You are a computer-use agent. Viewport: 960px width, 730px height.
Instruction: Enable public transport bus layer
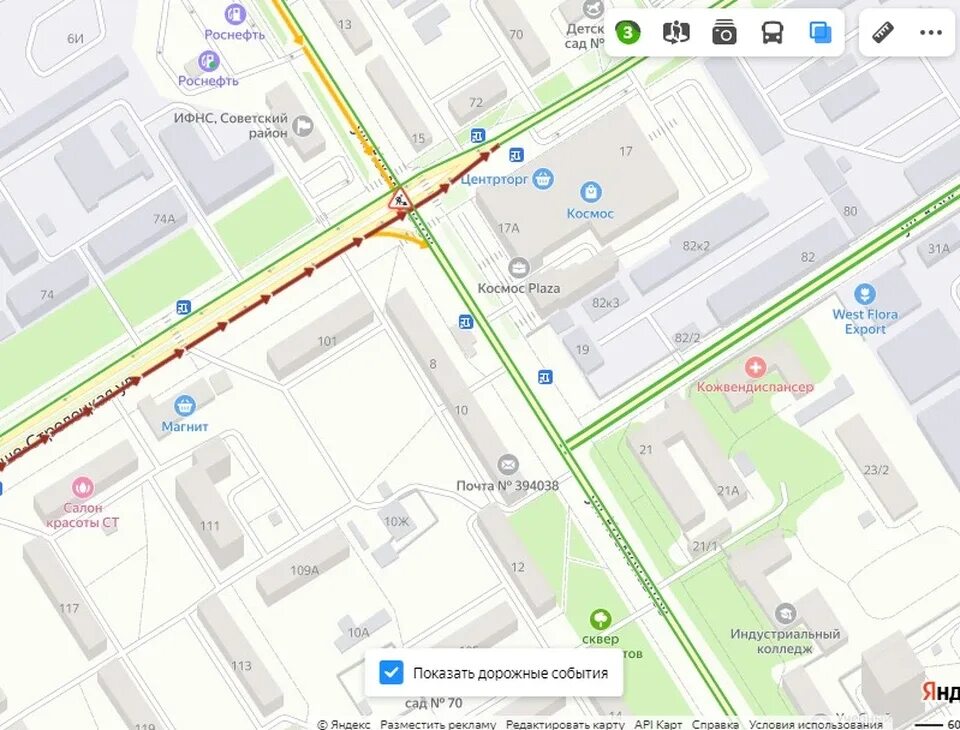(x=772, y=32)
